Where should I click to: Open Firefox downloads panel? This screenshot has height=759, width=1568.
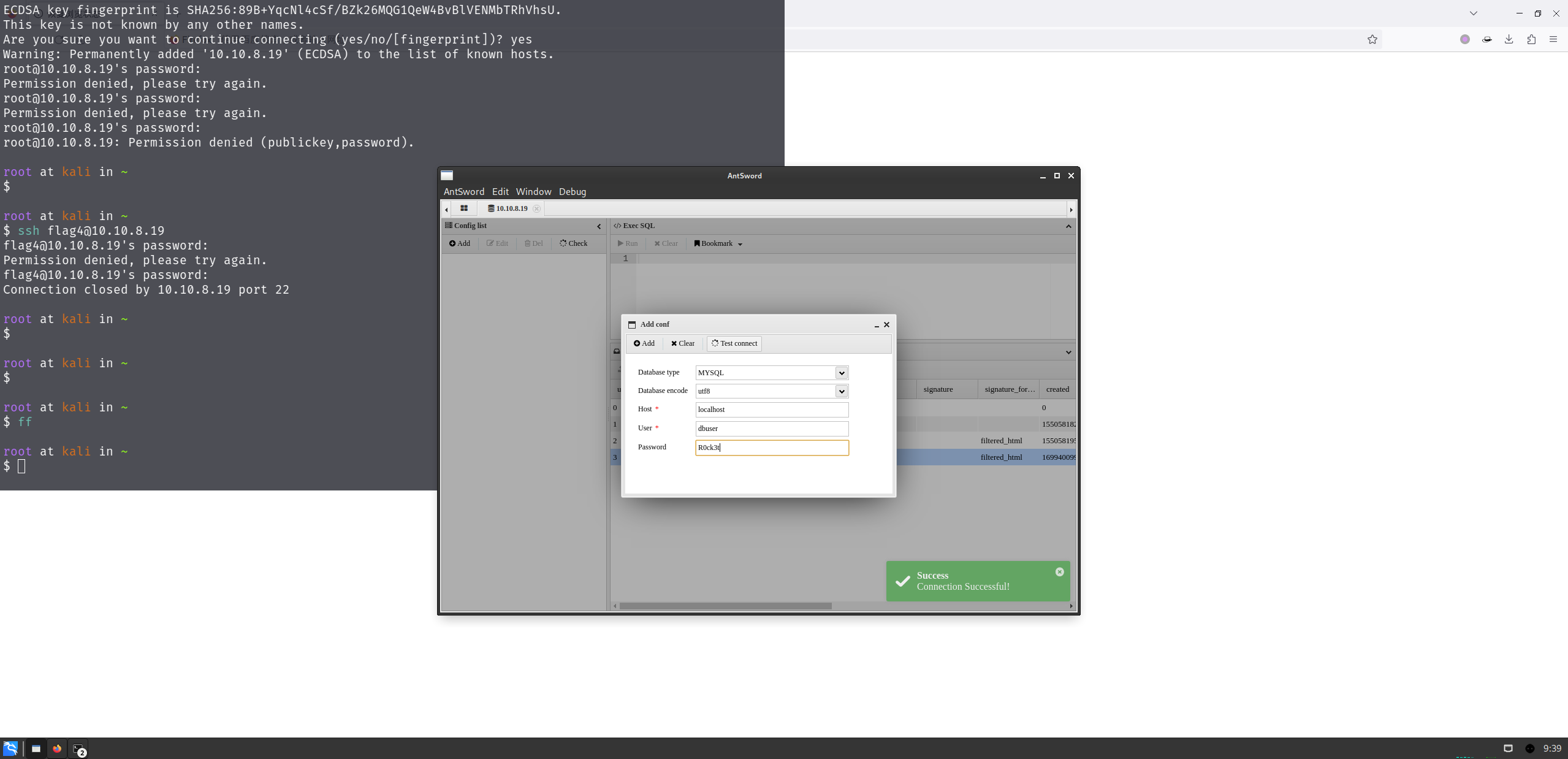pyautogui.click(x=1509, y=39)
